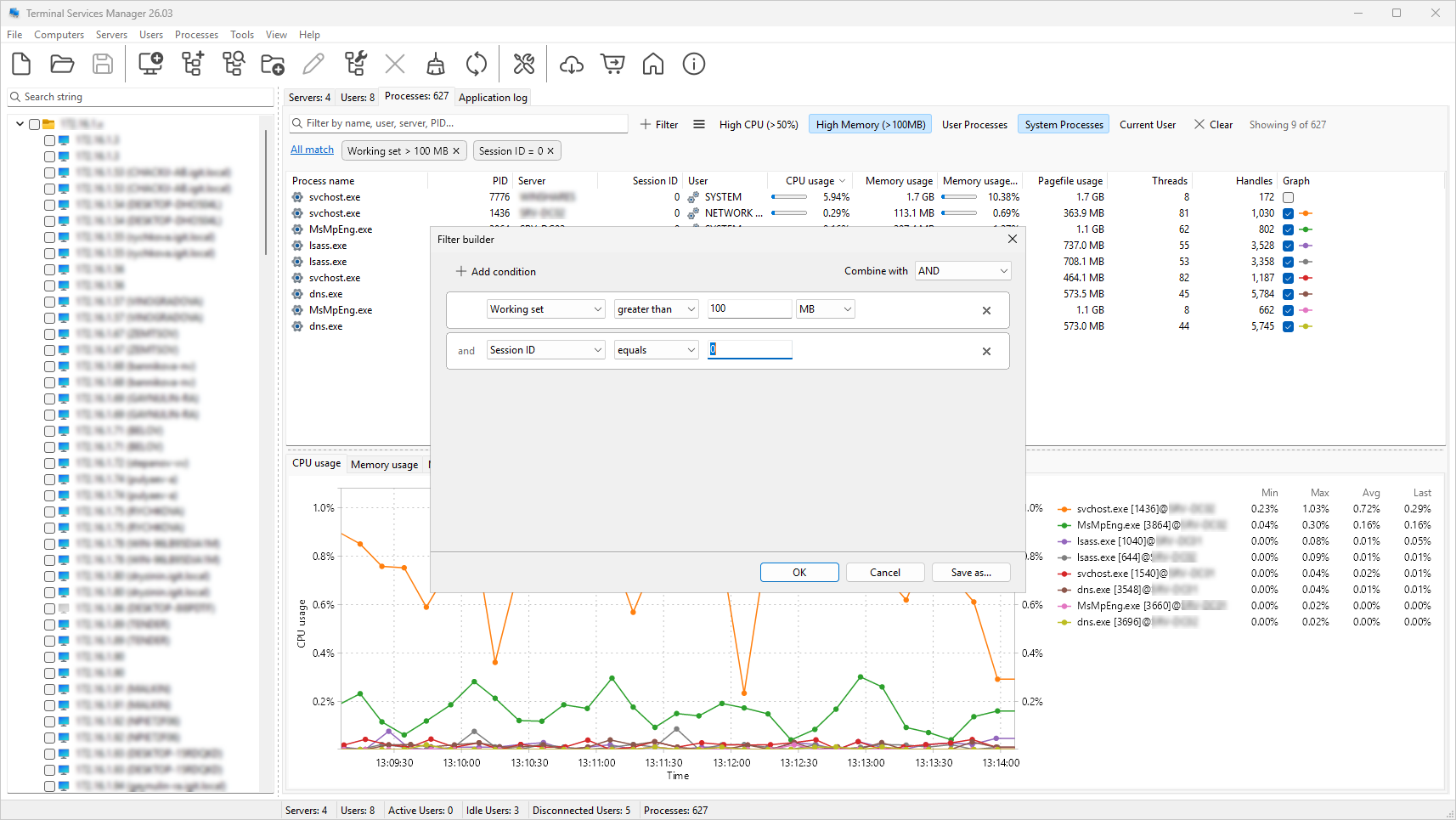Click the Session ID value input field
1456x820 pixels.
tap(748, 349)
